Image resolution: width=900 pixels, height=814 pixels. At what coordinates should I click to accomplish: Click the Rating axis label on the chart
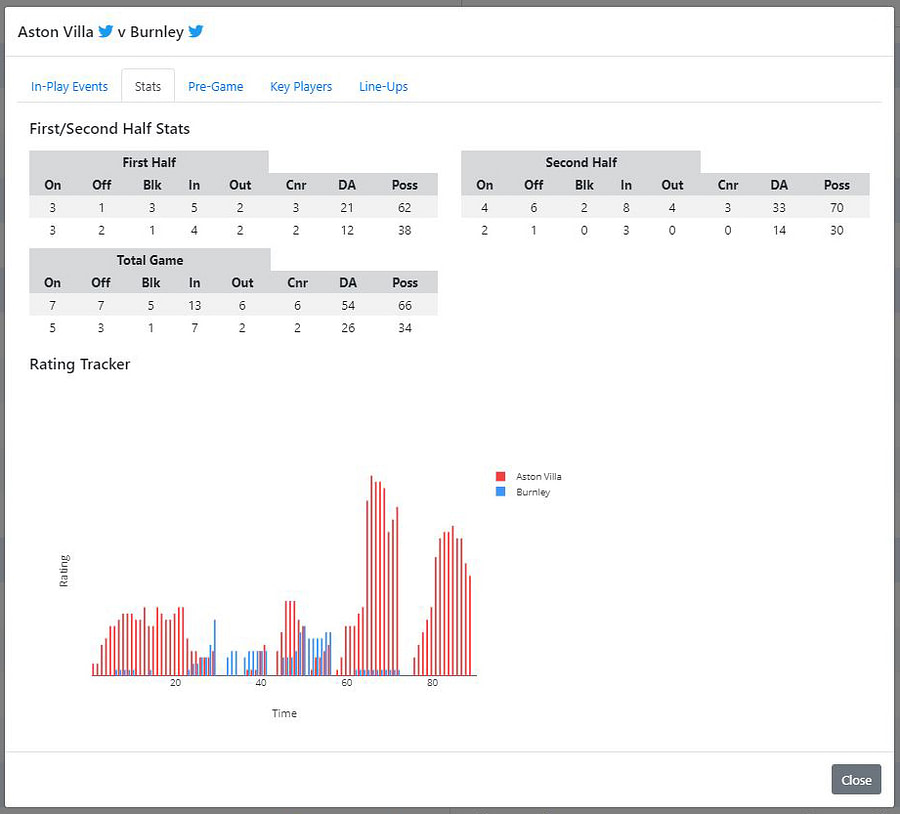click(66, 568)
